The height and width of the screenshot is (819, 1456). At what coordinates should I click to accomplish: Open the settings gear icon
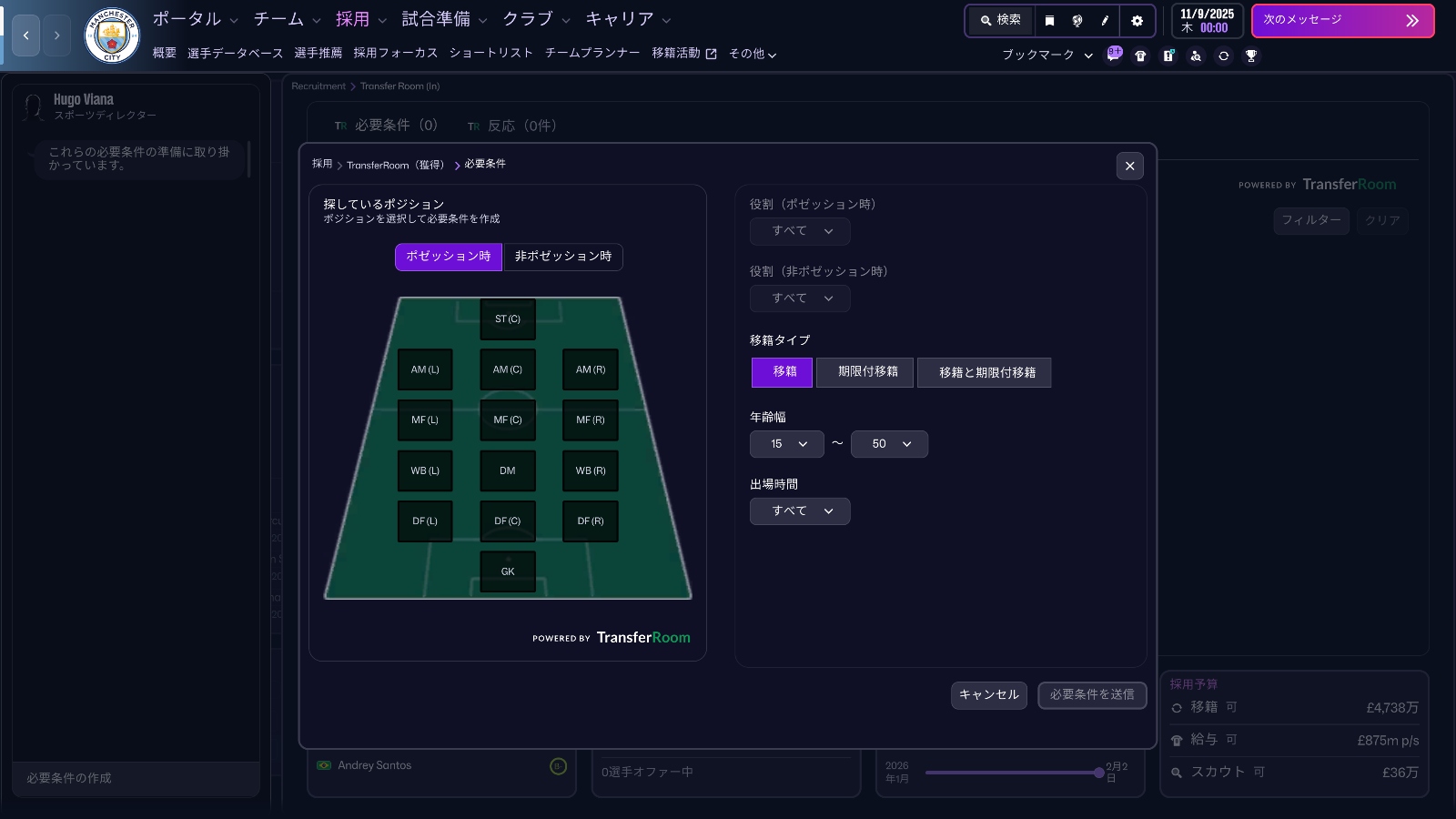(1137, 20)
